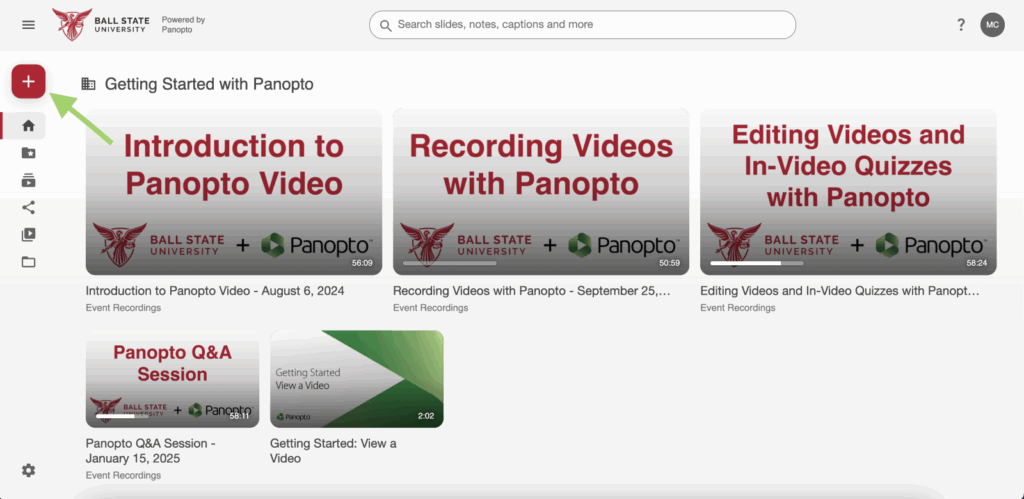Go to Home in the sidebar
The image size is (1024, 499).
29,126
